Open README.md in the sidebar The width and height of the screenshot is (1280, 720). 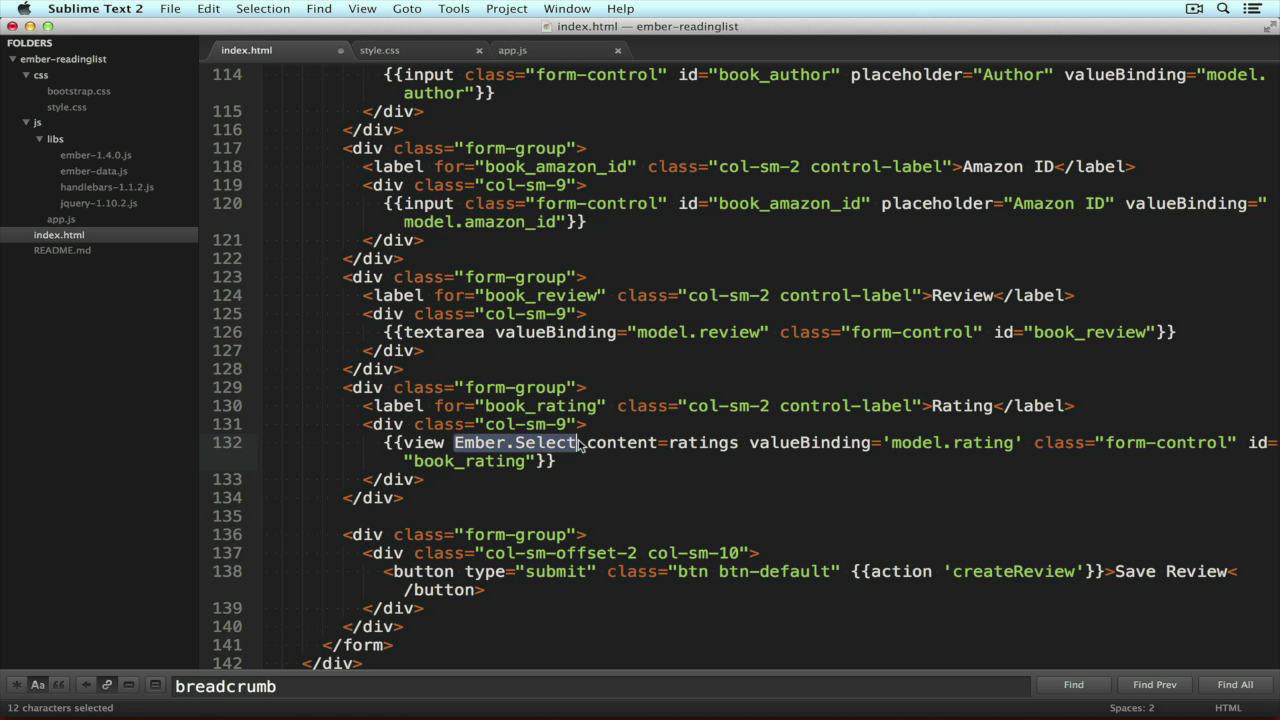[x=62, y=250]
